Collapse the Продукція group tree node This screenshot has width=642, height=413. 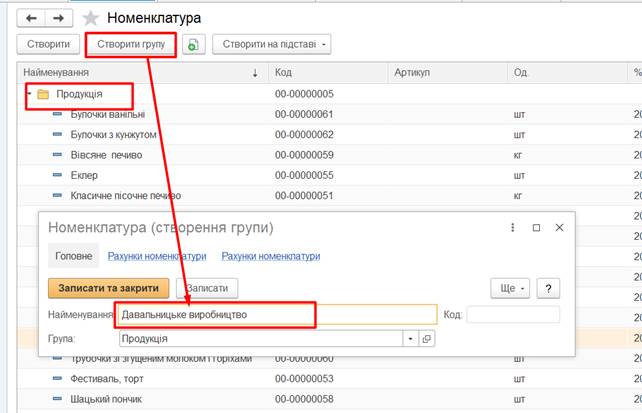tap(28, 96)
